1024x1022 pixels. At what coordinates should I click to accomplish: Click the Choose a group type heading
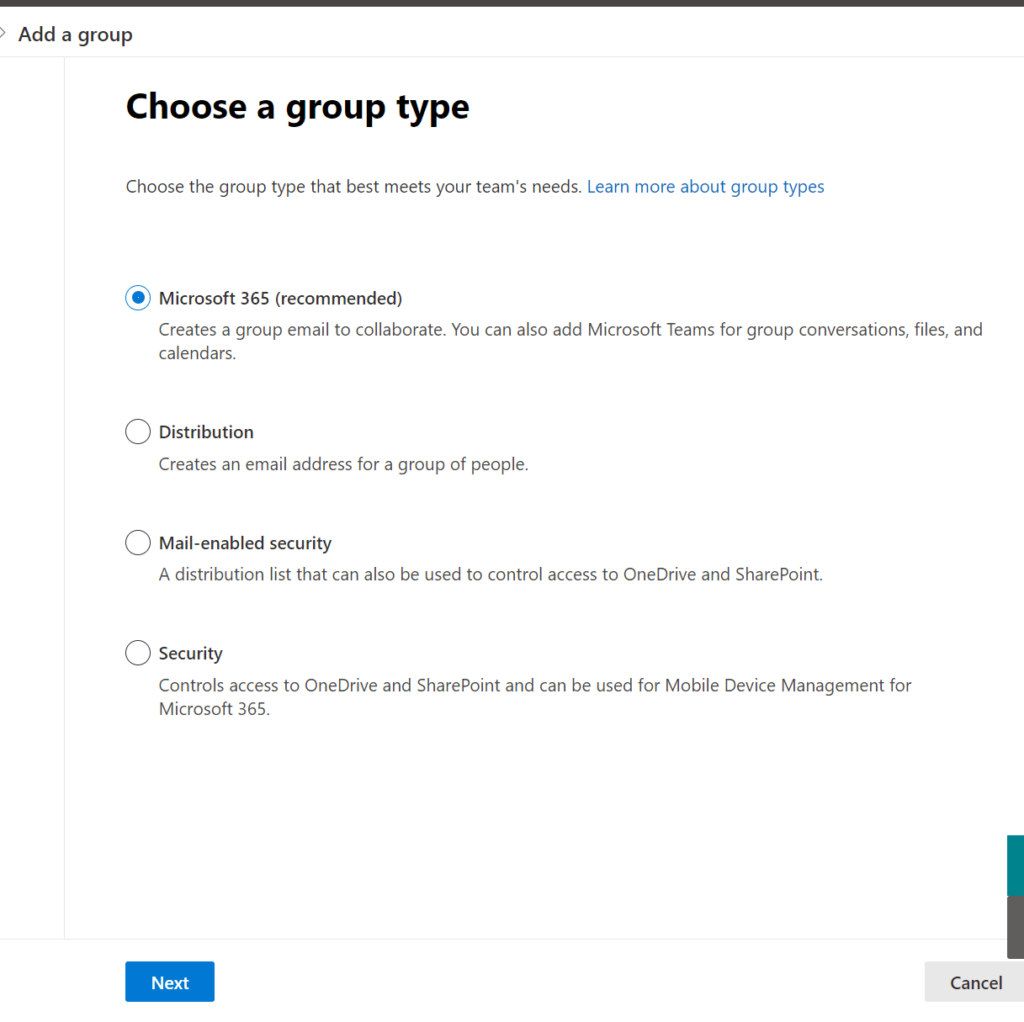[x=297, y=106]
